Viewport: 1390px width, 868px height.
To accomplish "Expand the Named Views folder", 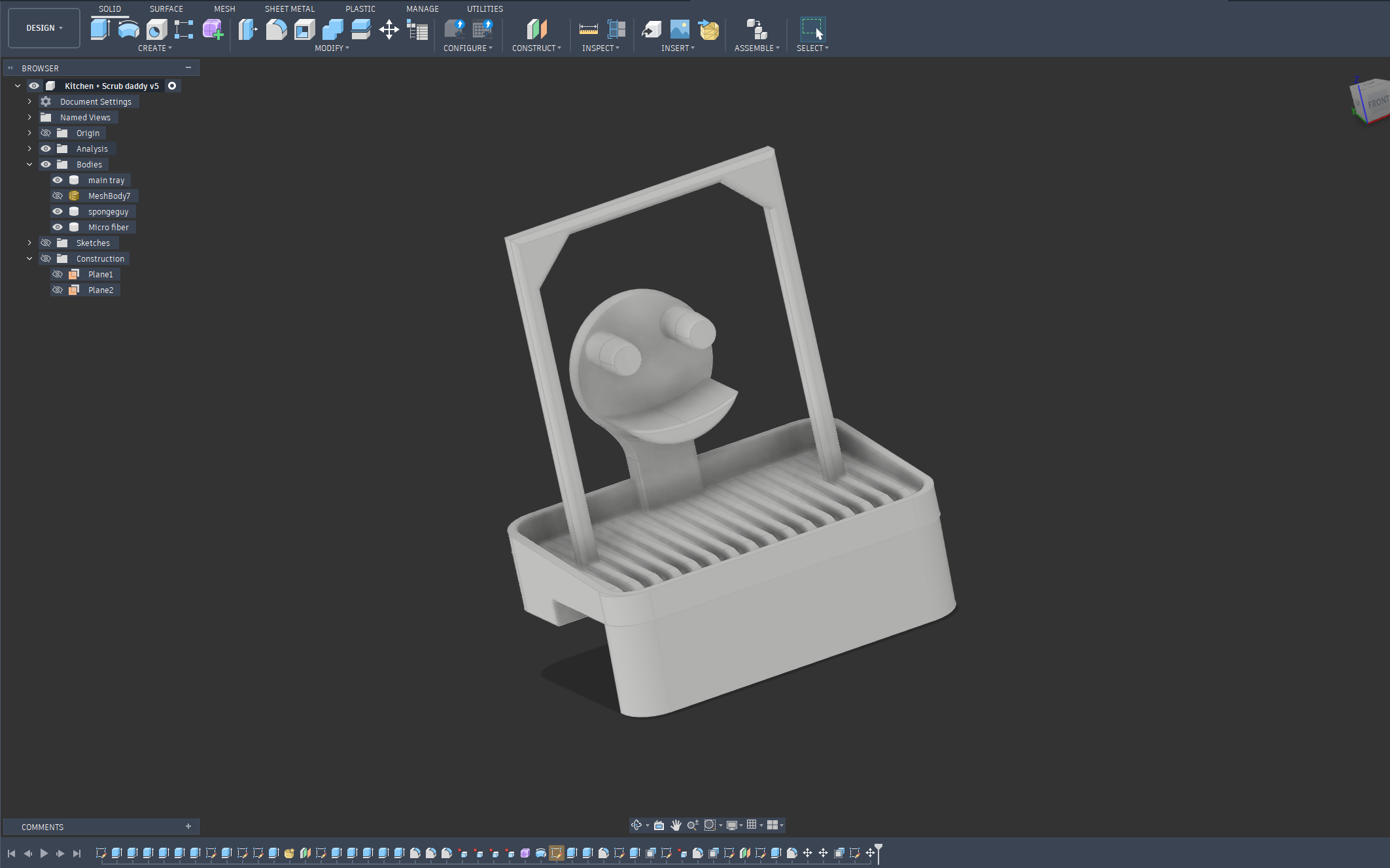I will pyautogui.click(x=29, y=117).
